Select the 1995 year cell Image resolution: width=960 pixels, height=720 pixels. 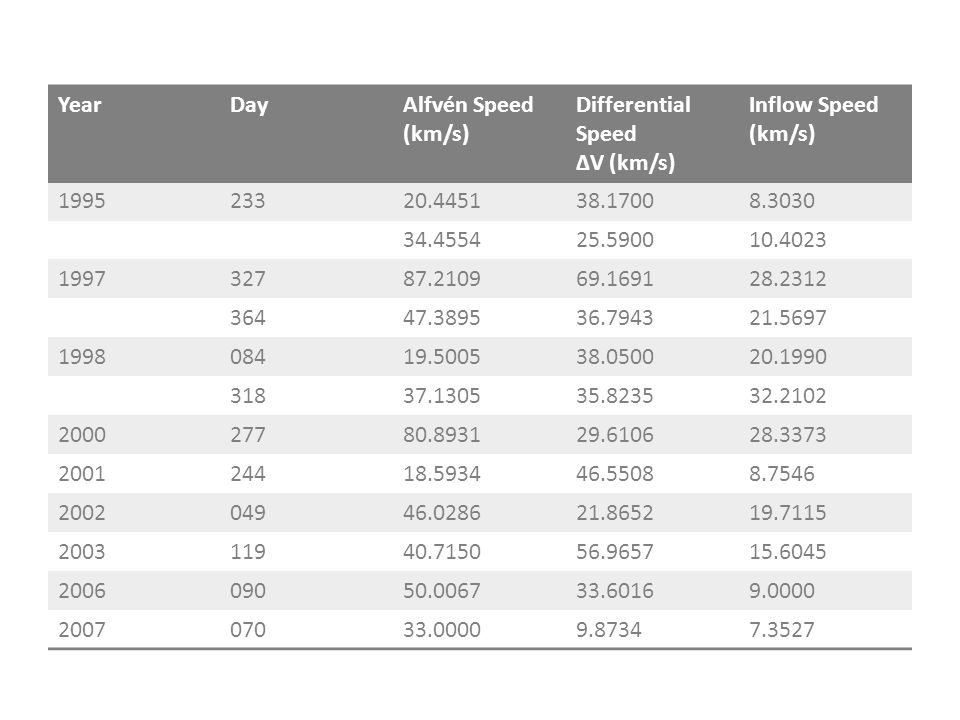pyautogui.click(x=82, y=201)
